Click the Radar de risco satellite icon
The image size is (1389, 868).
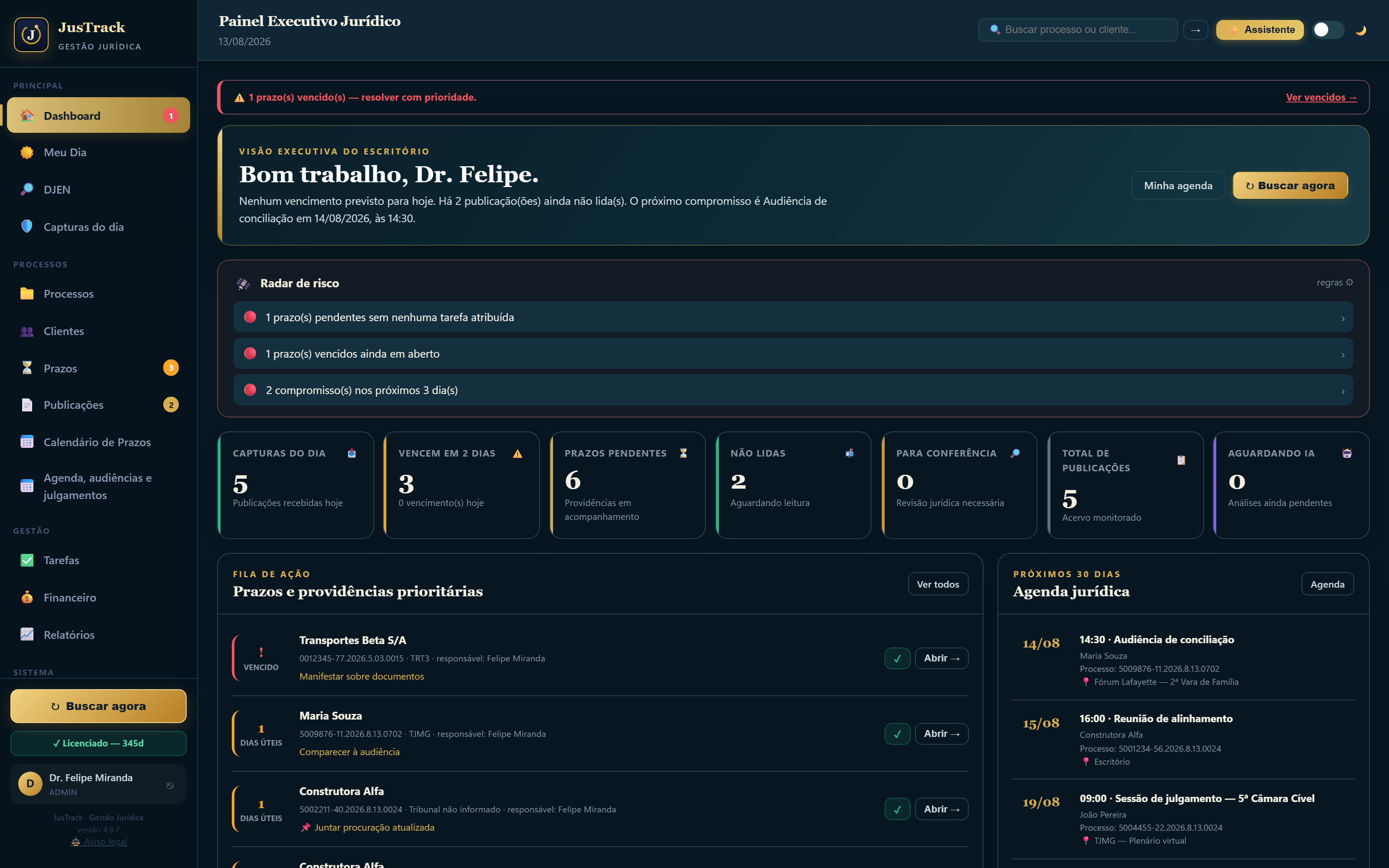[x=244, y=283]
